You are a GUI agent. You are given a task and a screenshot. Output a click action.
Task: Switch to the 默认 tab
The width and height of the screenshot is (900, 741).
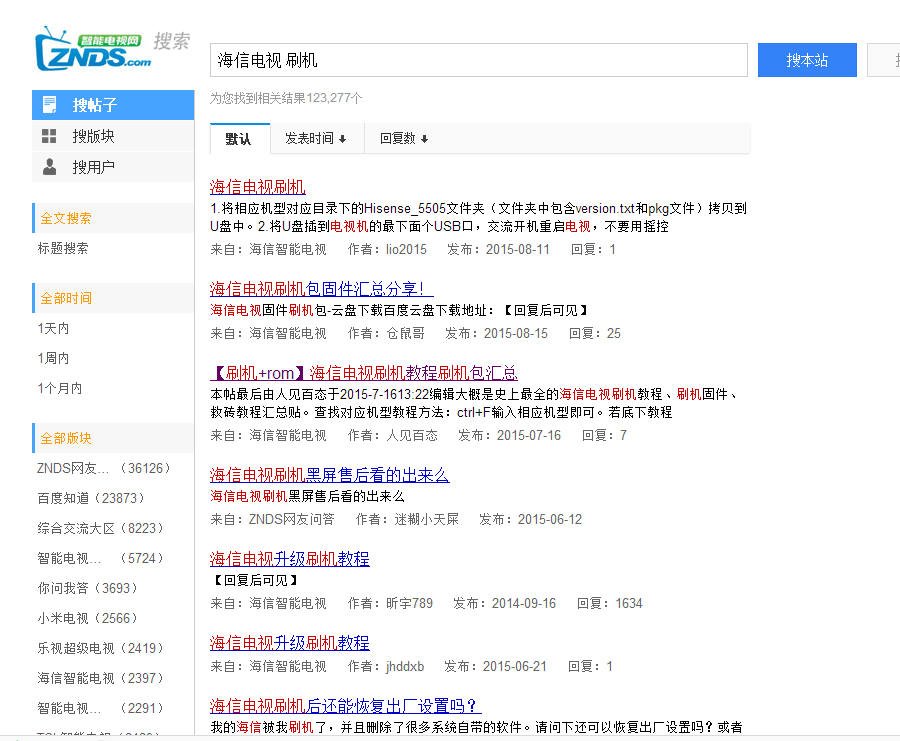pos(240,139)
